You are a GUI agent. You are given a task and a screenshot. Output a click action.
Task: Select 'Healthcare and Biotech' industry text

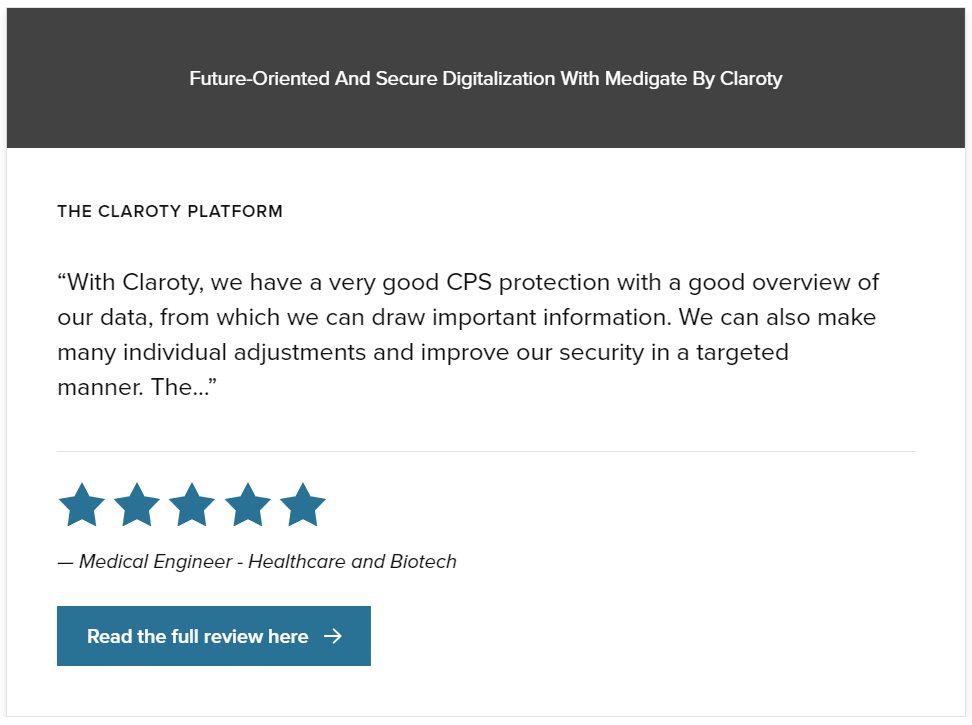352,561
